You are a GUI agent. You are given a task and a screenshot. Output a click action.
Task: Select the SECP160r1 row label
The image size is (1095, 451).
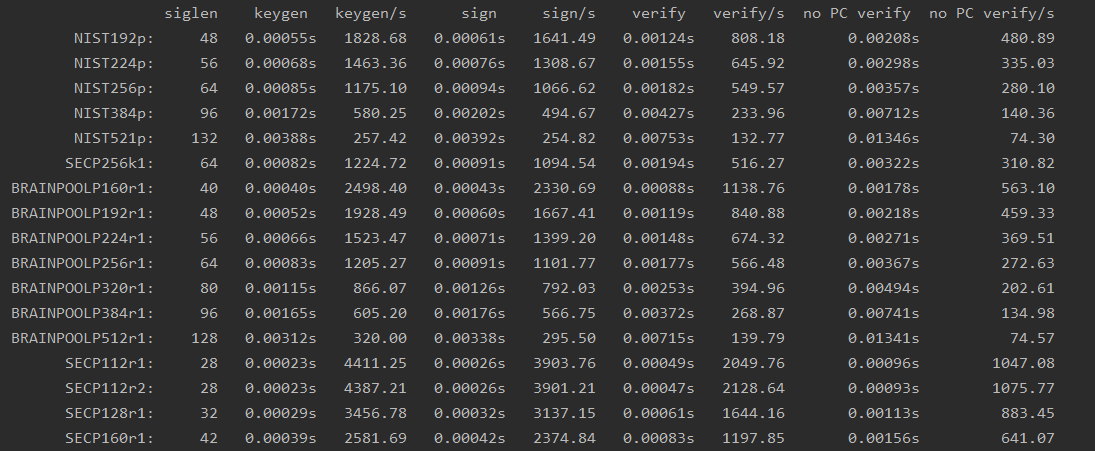(x=110, y=438)
